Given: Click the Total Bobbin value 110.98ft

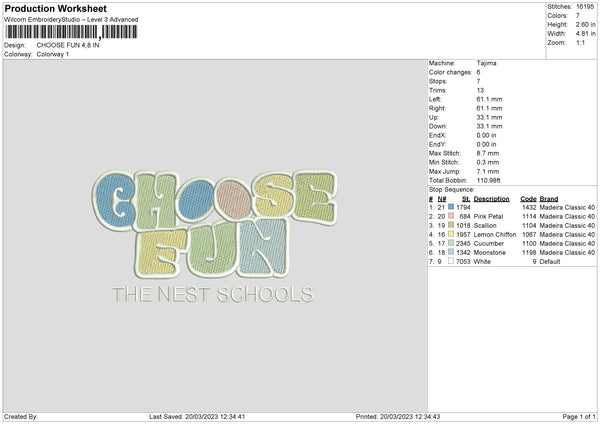Looking at the screenshot, I should coord(489,180).
